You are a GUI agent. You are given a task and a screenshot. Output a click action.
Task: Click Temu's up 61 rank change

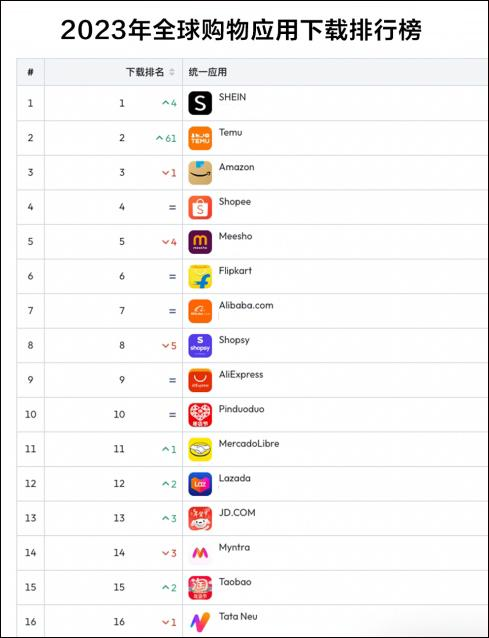(166, 138)
